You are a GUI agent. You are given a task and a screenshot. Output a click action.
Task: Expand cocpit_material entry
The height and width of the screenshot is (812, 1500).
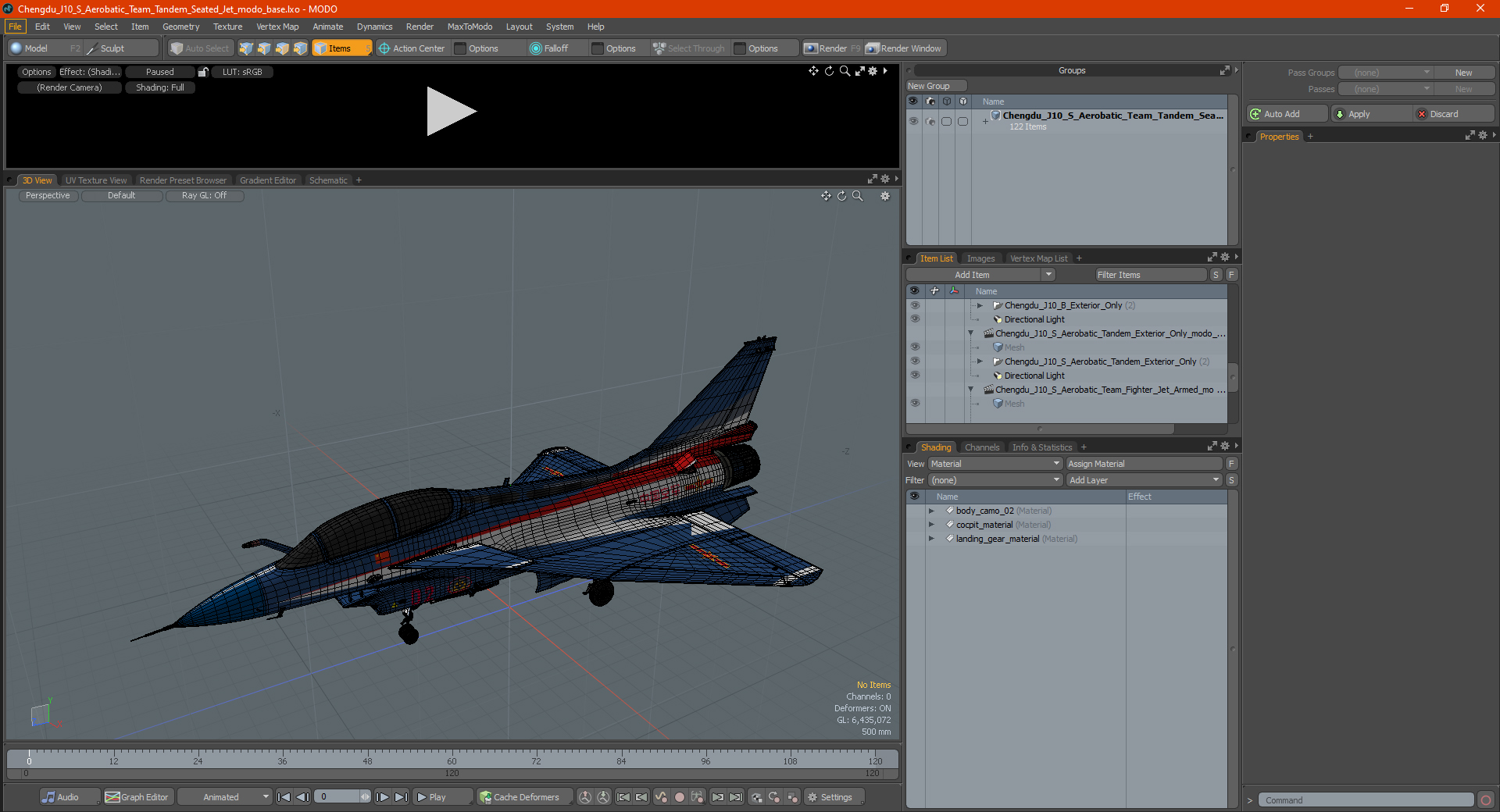(x=931, y=525)
